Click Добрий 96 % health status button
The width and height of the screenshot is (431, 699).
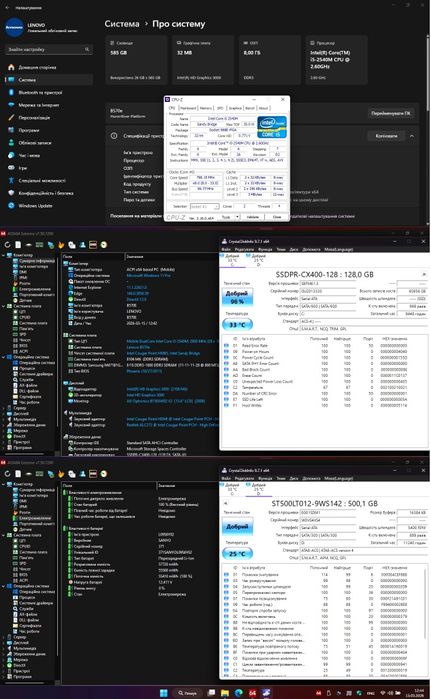click(x=237, y=297)
